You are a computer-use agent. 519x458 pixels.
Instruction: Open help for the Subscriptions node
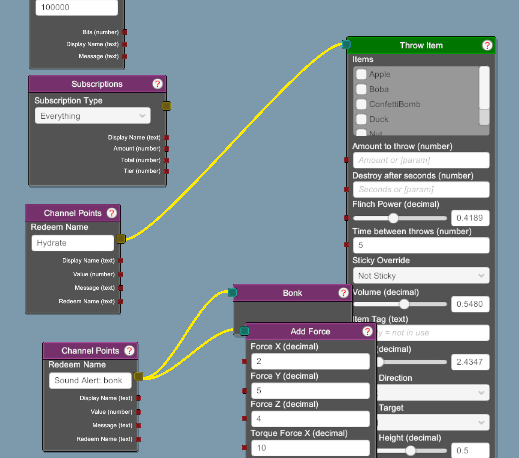(x=157, y=84)
